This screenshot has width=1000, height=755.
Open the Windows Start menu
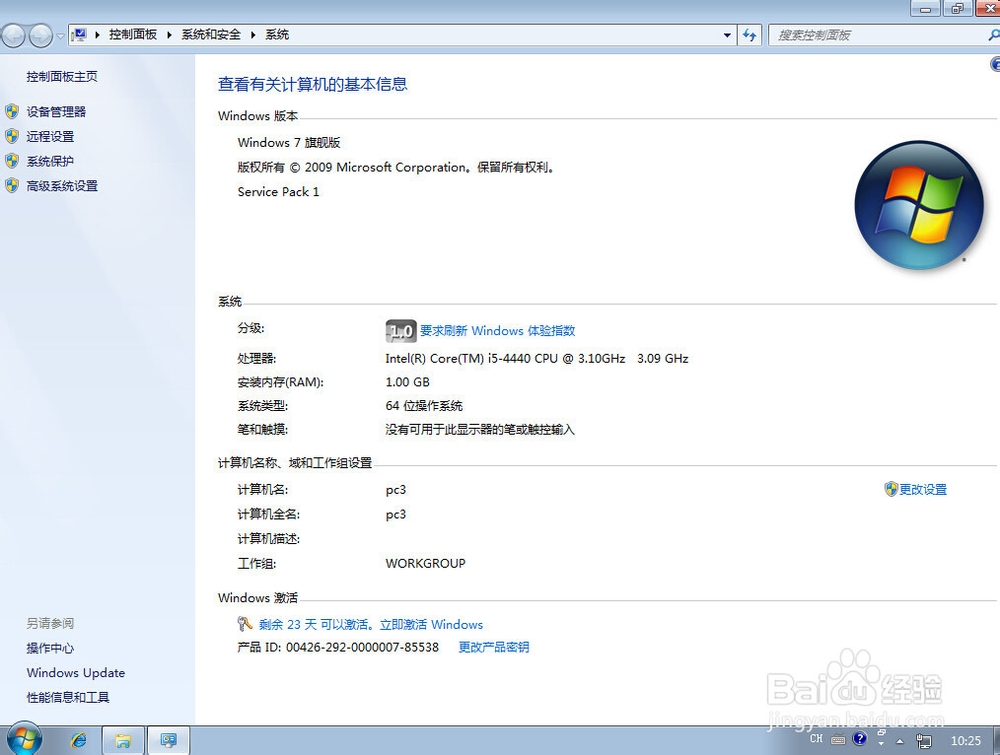tap(24, 740)
